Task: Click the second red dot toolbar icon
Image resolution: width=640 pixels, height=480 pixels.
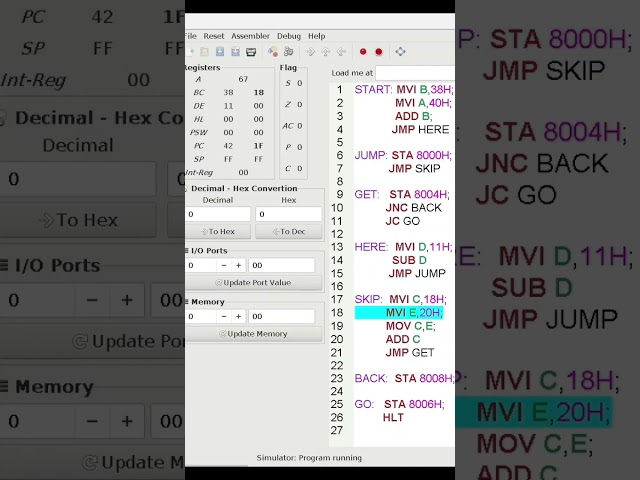Action: (379, 52)
